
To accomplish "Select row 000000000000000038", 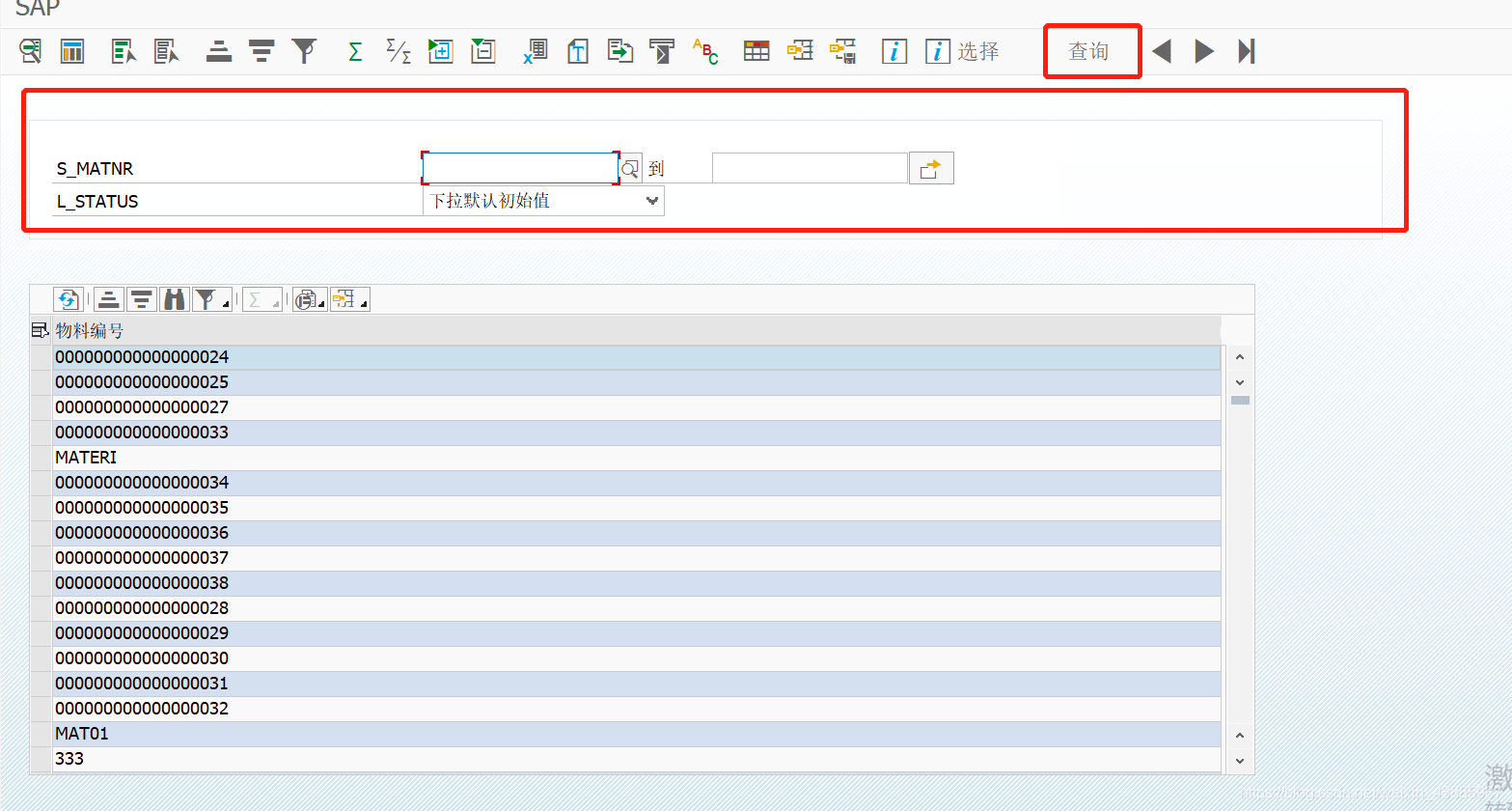I will (x=636, y=583).
